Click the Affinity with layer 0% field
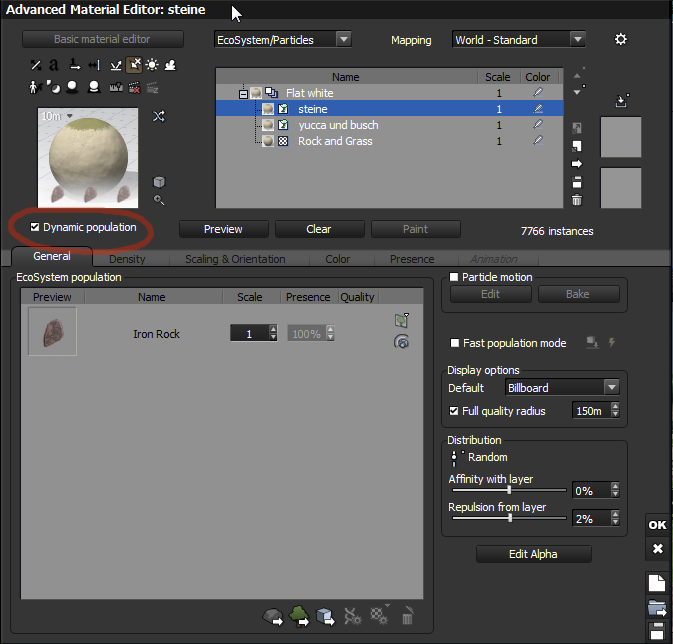Image resolution: width=673 pixels, height=644 pixels. pos(591,490)
